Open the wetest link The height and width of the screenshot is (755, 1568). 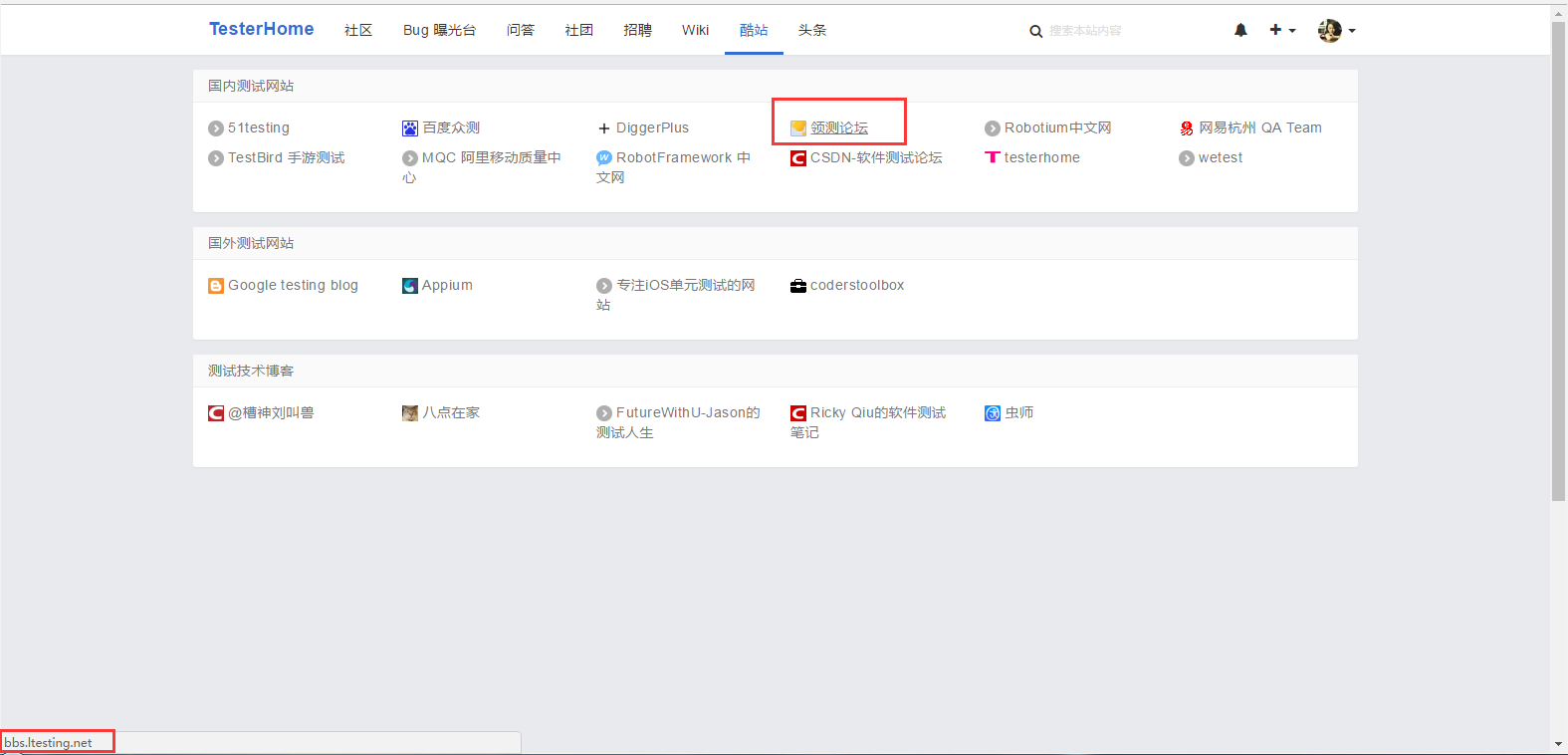pyautogui.click(x=1221, y=157)
